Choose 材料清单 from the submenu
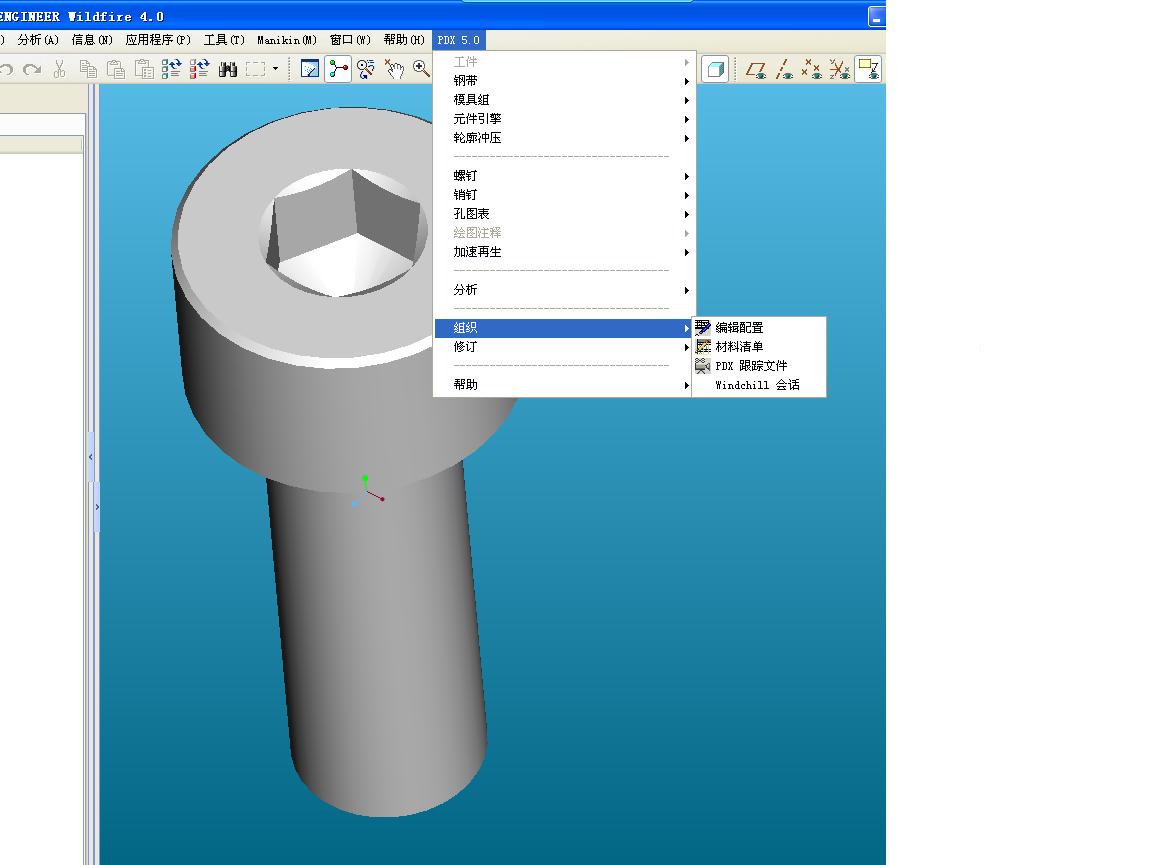Image resolution: width=1150 pixels, height=865 pixels. (x=759, y=347)
